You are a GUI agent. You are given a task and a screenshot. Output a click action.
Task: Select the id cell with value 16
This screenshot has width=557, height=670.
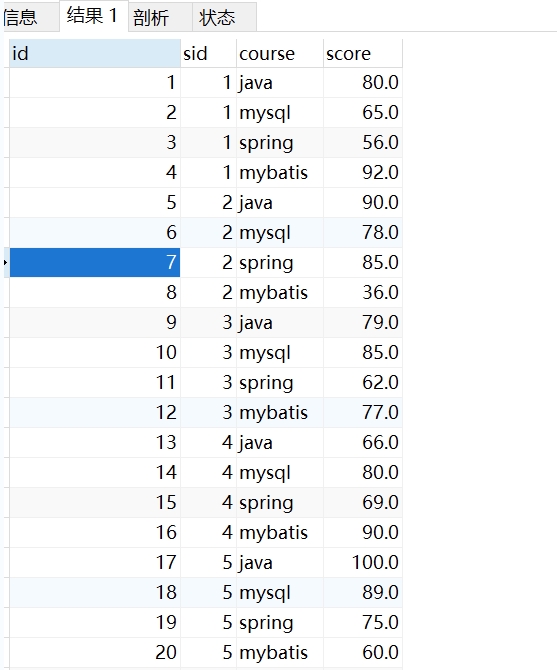pos(95,532)
